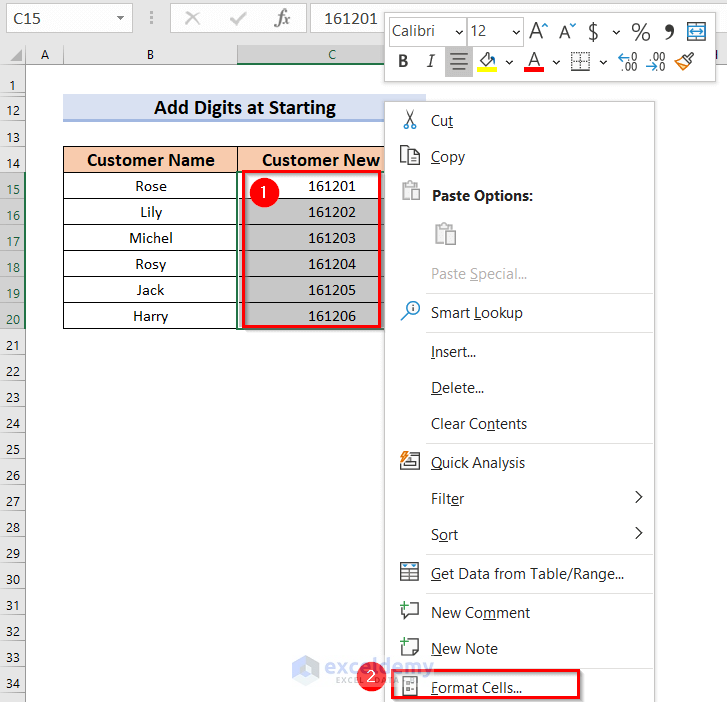Choose New Comment menu entry
The image size is (727, 702).
[x=519, y=613]
